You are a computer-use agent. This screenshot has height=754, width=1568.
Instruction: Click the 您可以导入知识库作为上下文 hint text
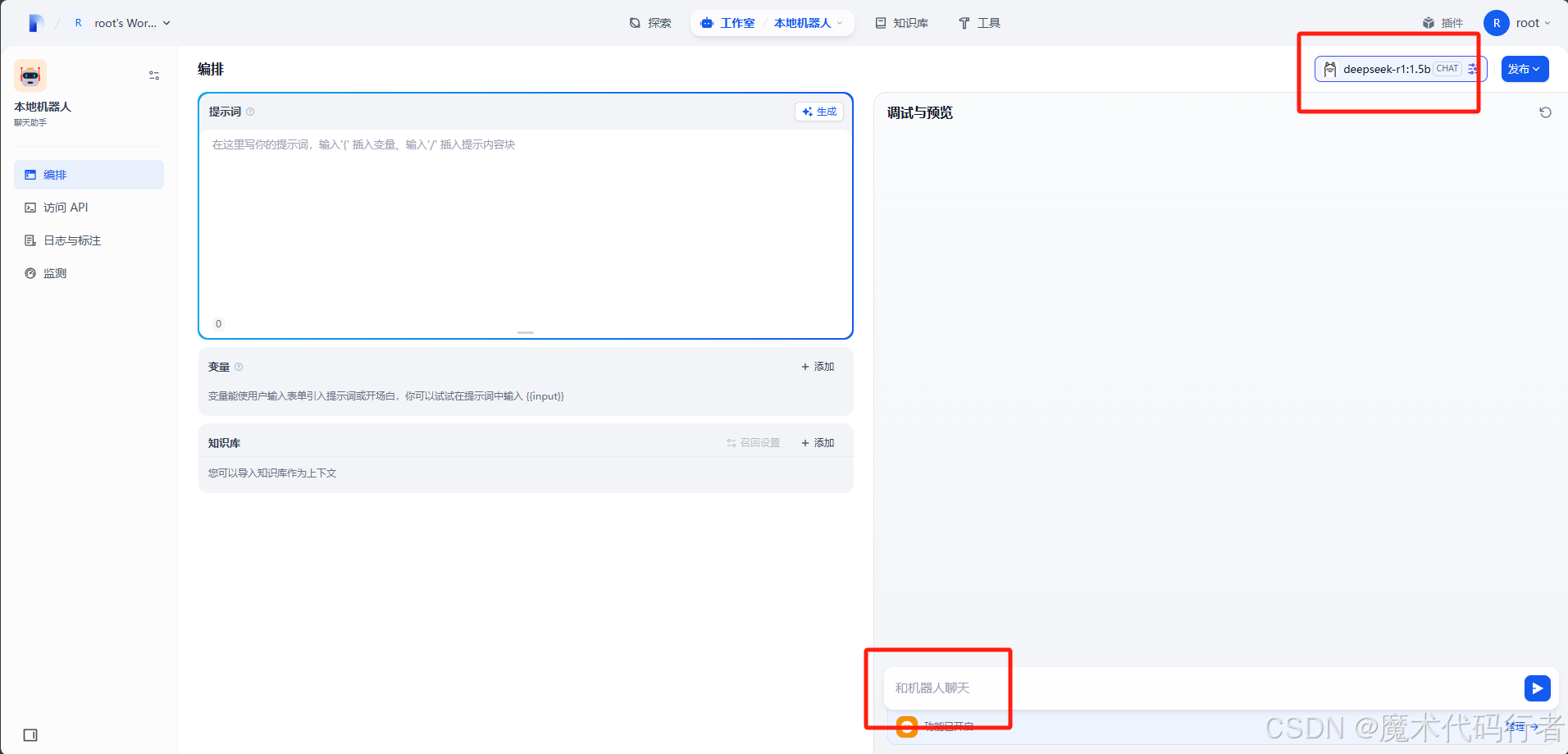click(x=272, y=473)
